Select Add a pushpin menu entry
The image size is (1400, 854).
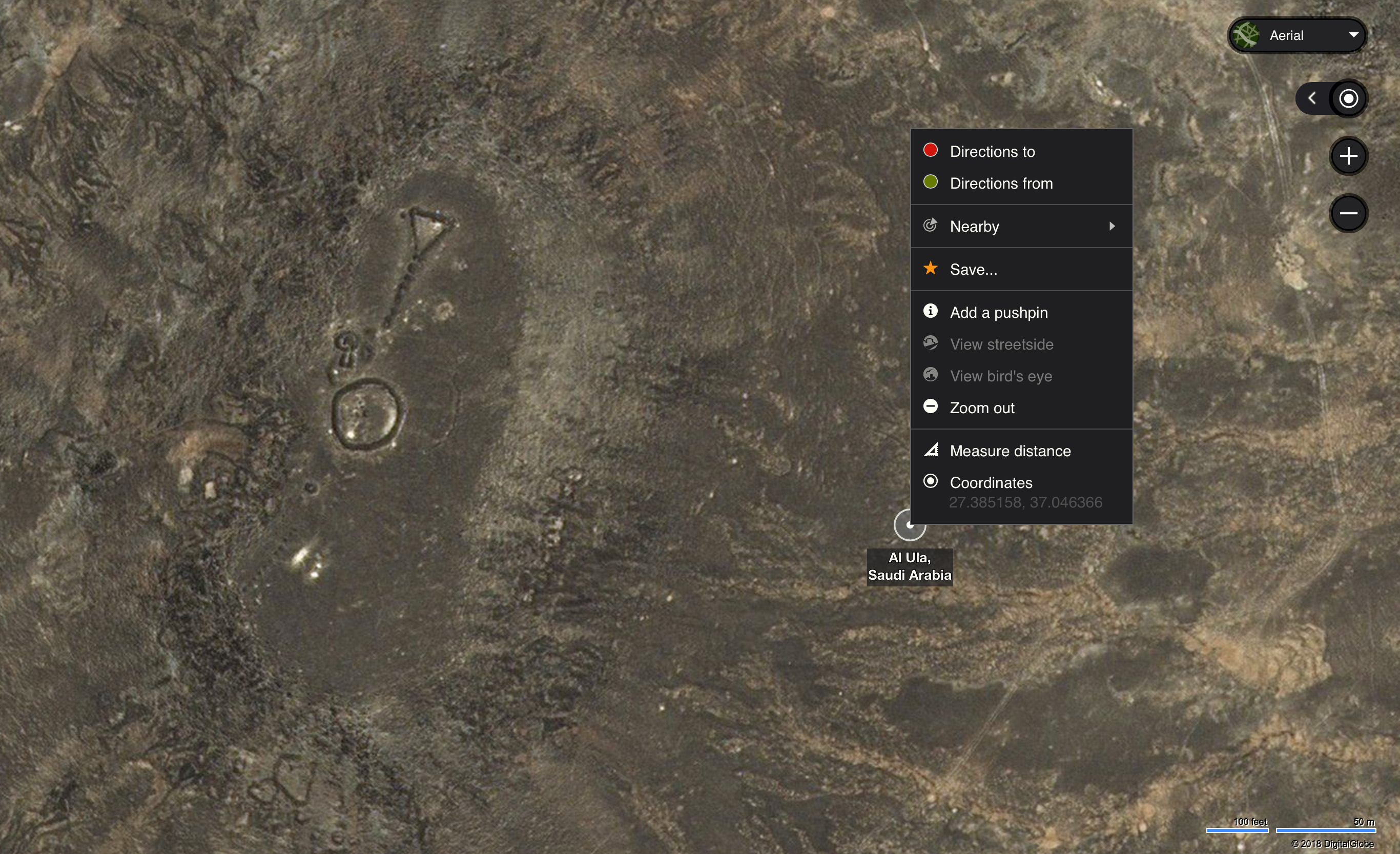pyautogui.click(x=999, y=313)
